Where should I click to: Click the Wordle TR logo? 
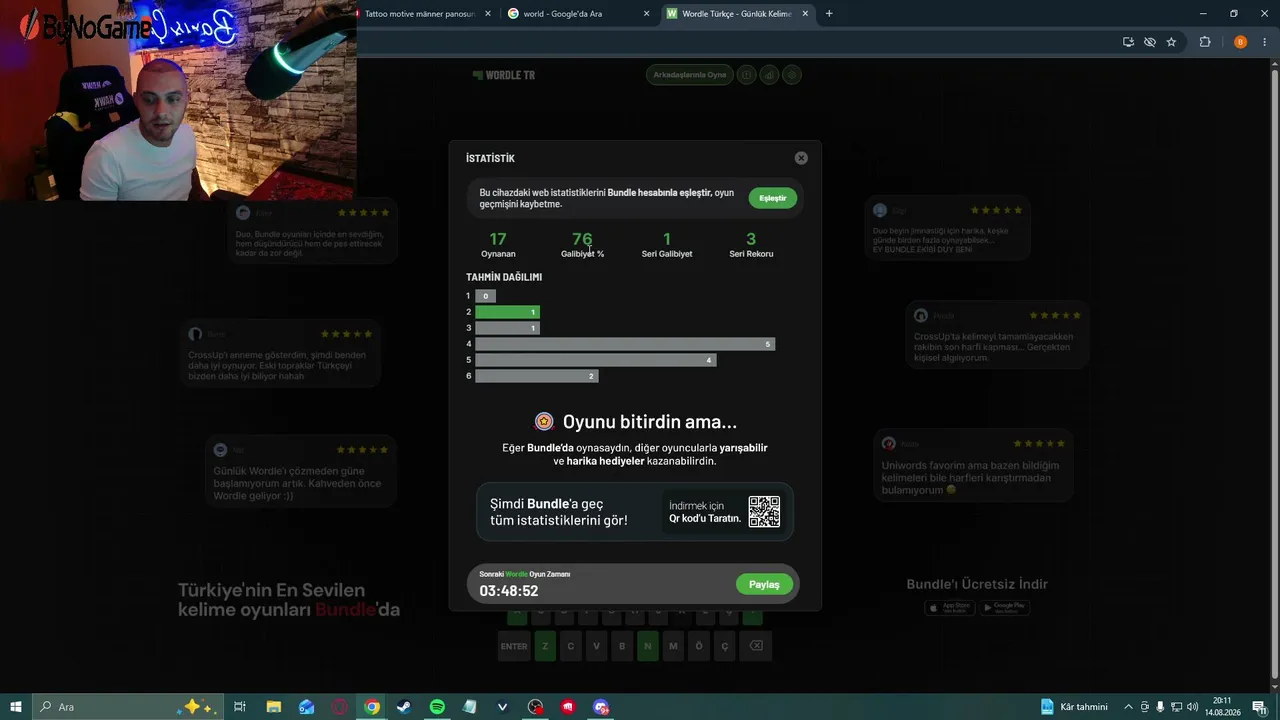[504, 75]
